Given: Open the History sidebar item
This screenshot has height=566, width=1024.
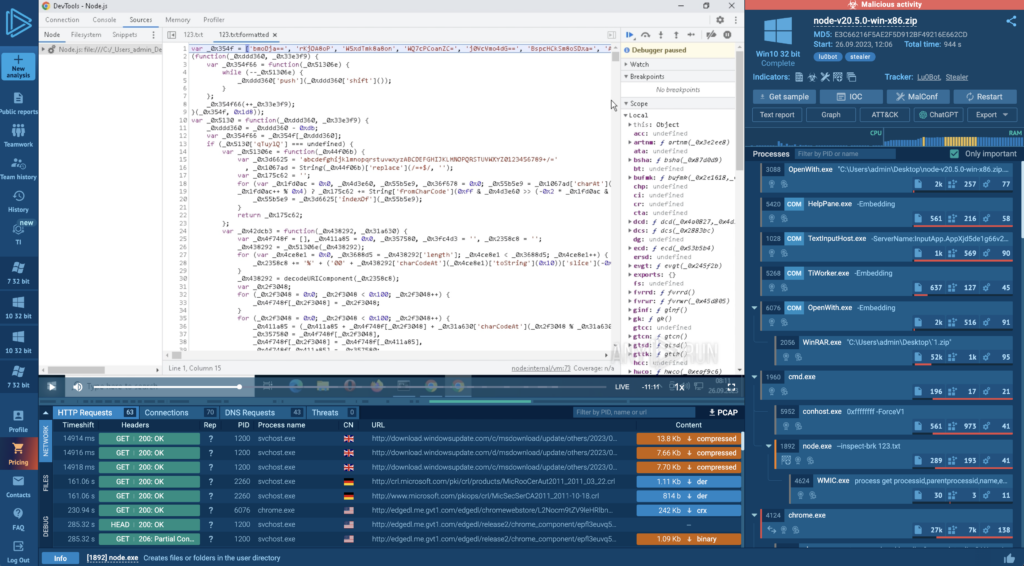Looking at the screenshot, I should (19, 201).
